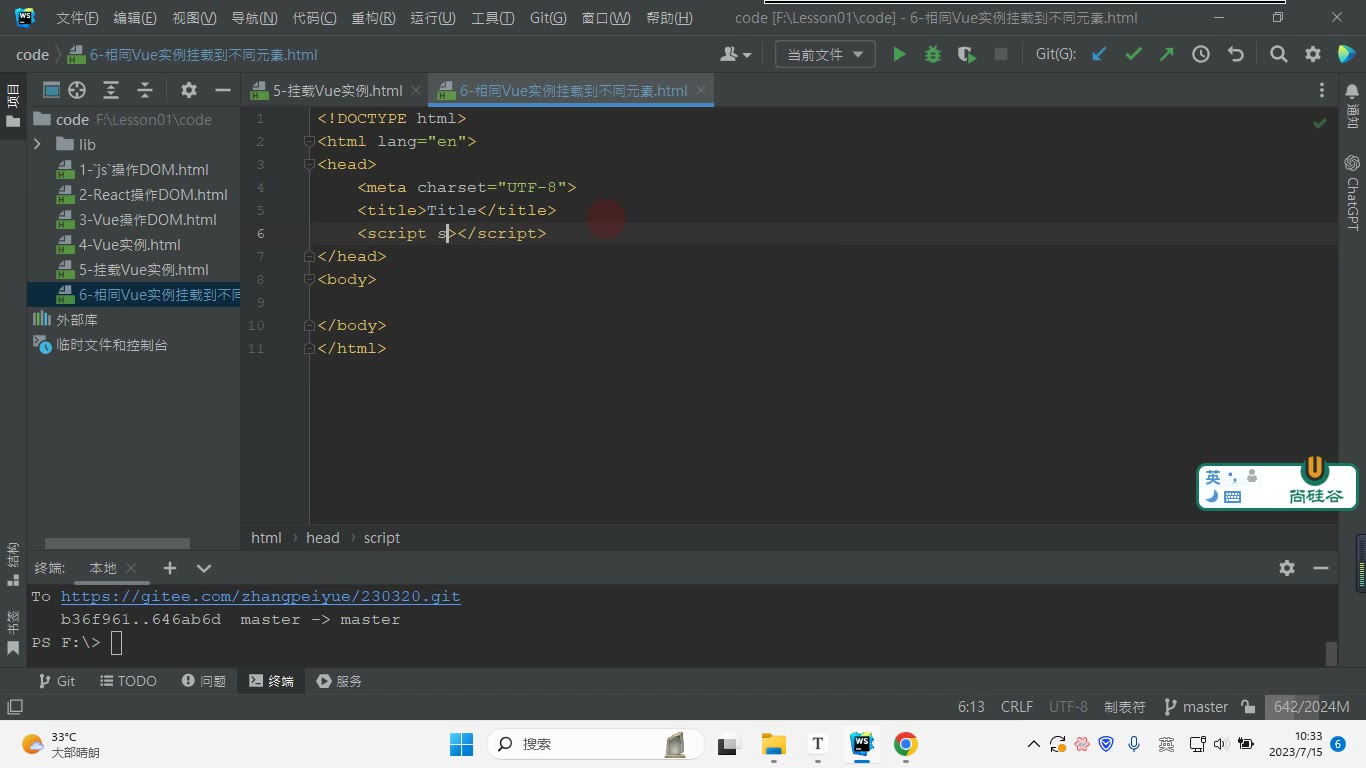
Task: Toggle the 服务 services tool window
Action: pyautogui.click(x=339, y=681)
